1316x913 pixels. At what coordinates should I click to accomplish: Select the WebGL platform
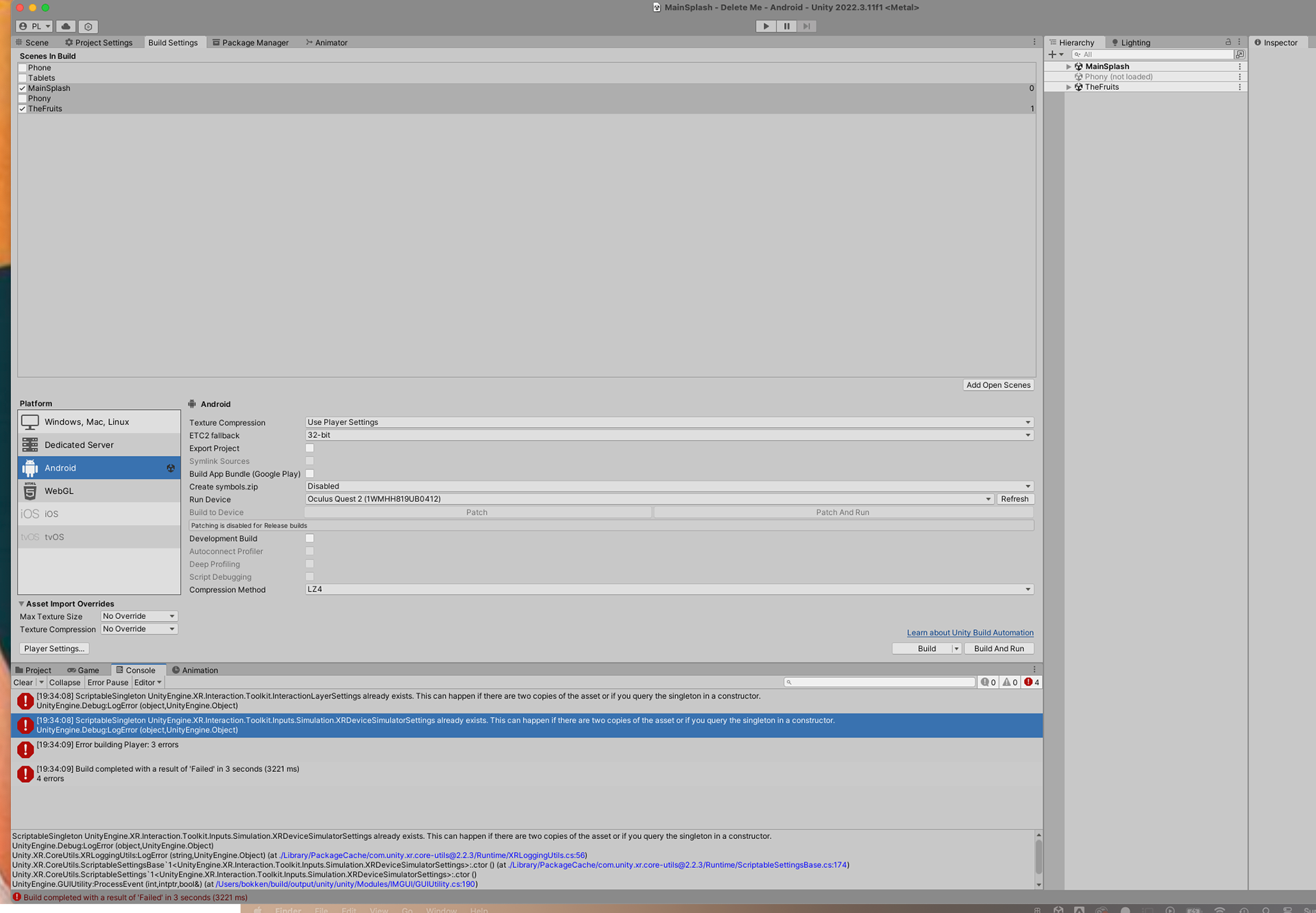pos(99,491)
